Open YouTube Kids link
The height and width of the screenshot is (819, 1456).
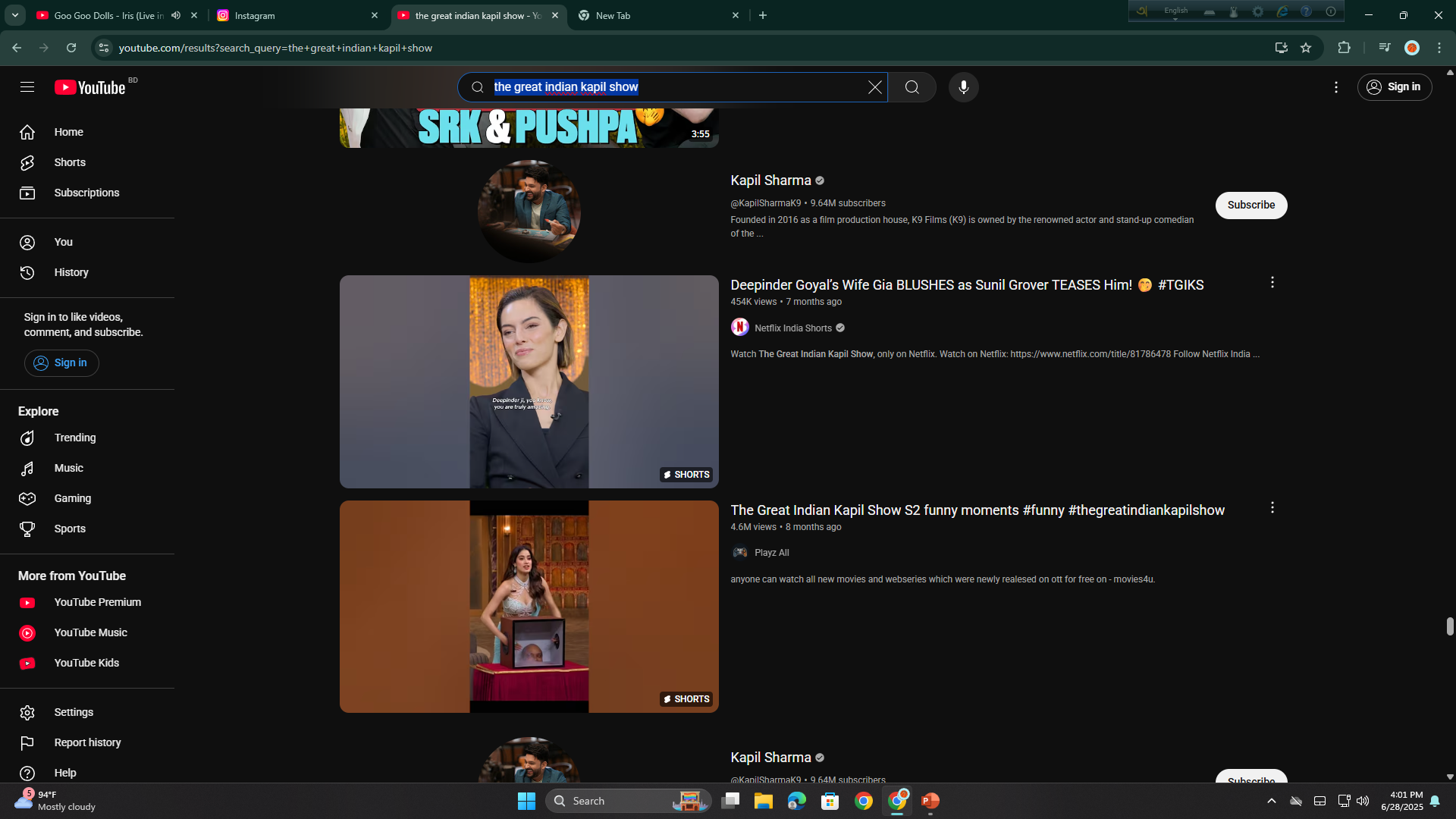tap(87, 663)
